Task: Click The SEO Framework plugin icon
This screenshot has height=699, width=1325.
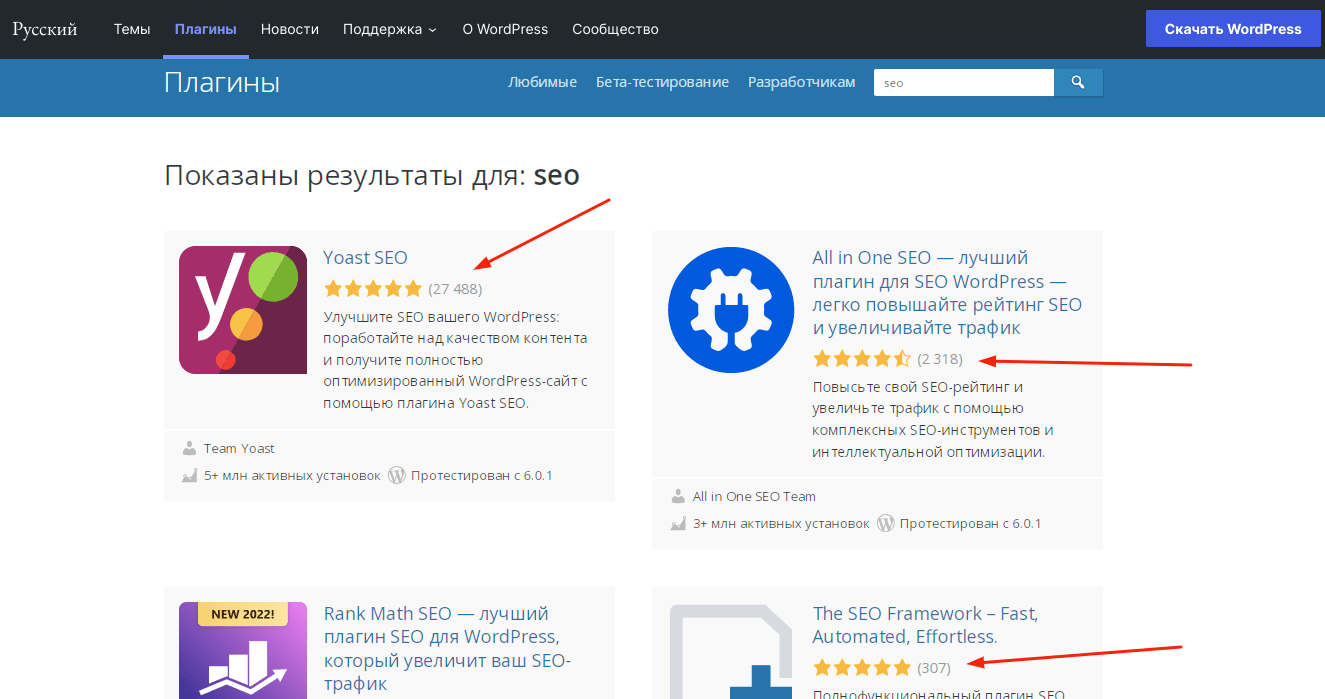Action: point(731,652)
